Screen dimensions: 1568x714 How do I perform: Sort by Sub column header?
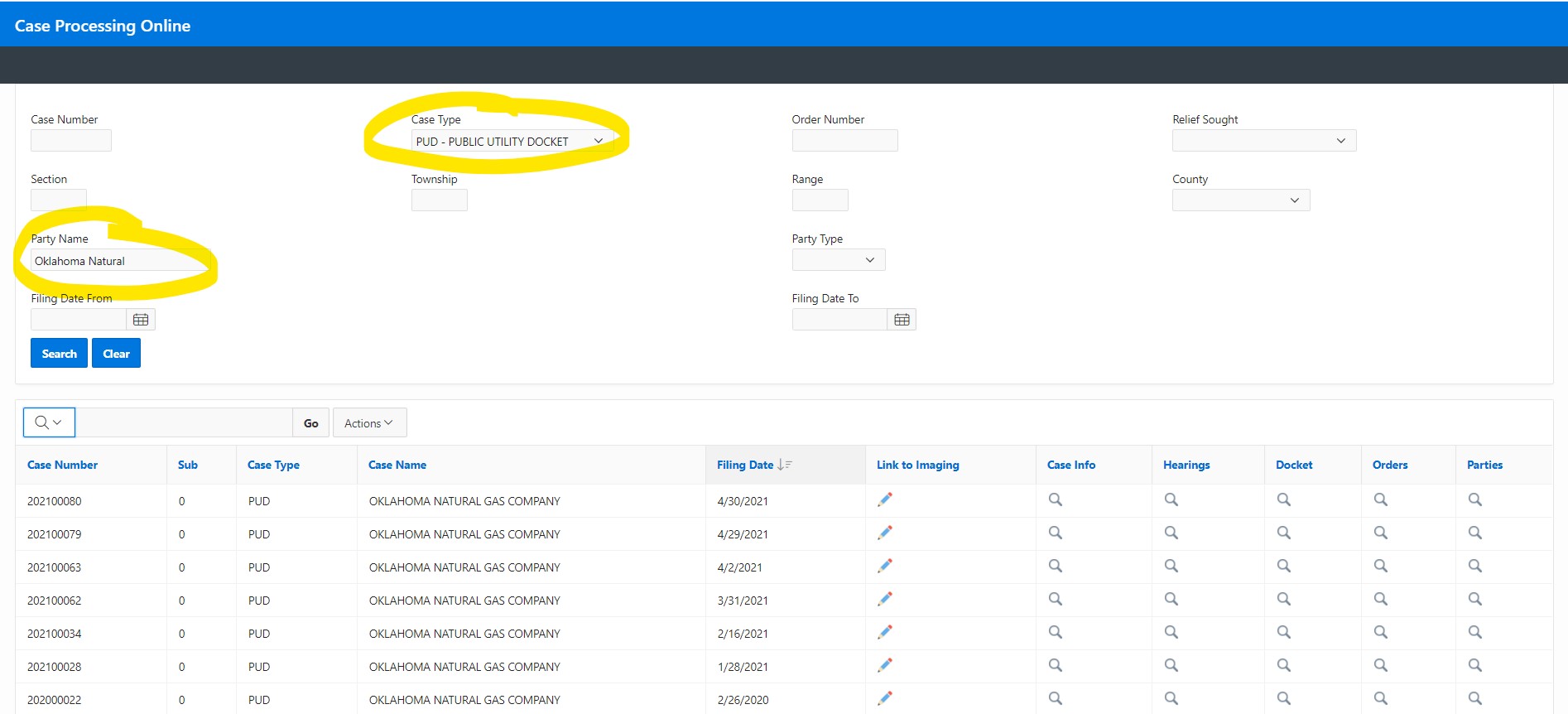(x=188, y=465)
